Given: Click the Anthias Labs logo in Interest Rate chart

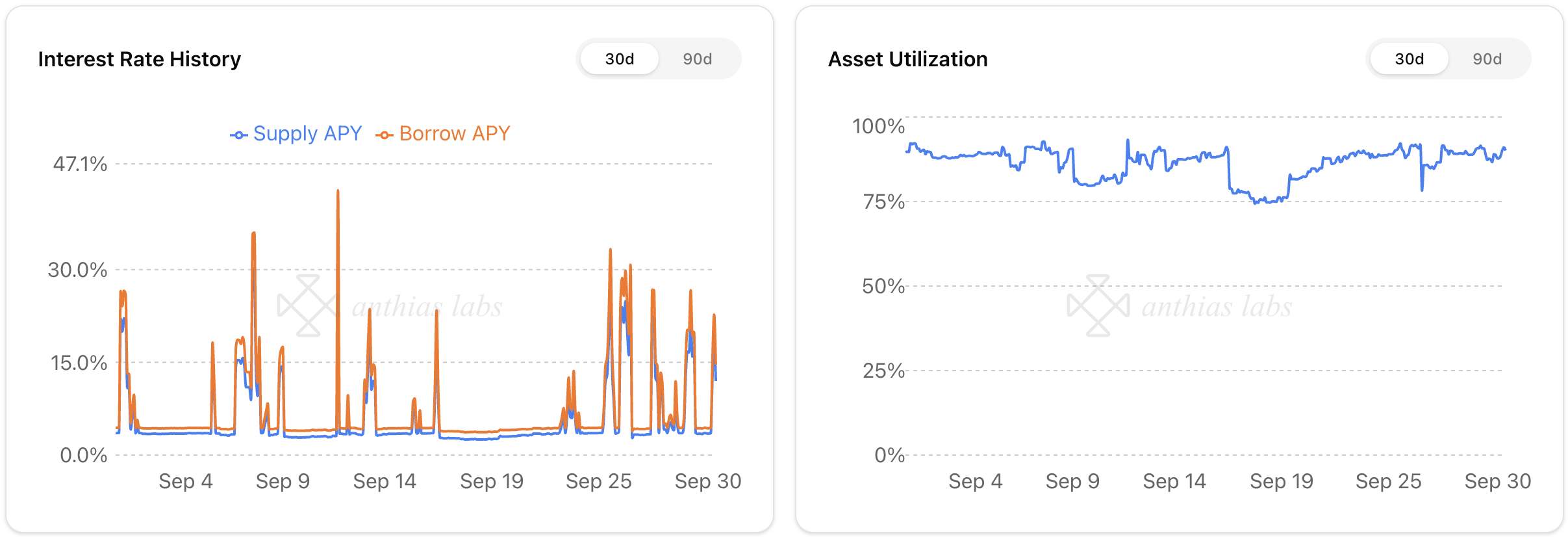Looking at the screenshot, I should pos(307,306).
